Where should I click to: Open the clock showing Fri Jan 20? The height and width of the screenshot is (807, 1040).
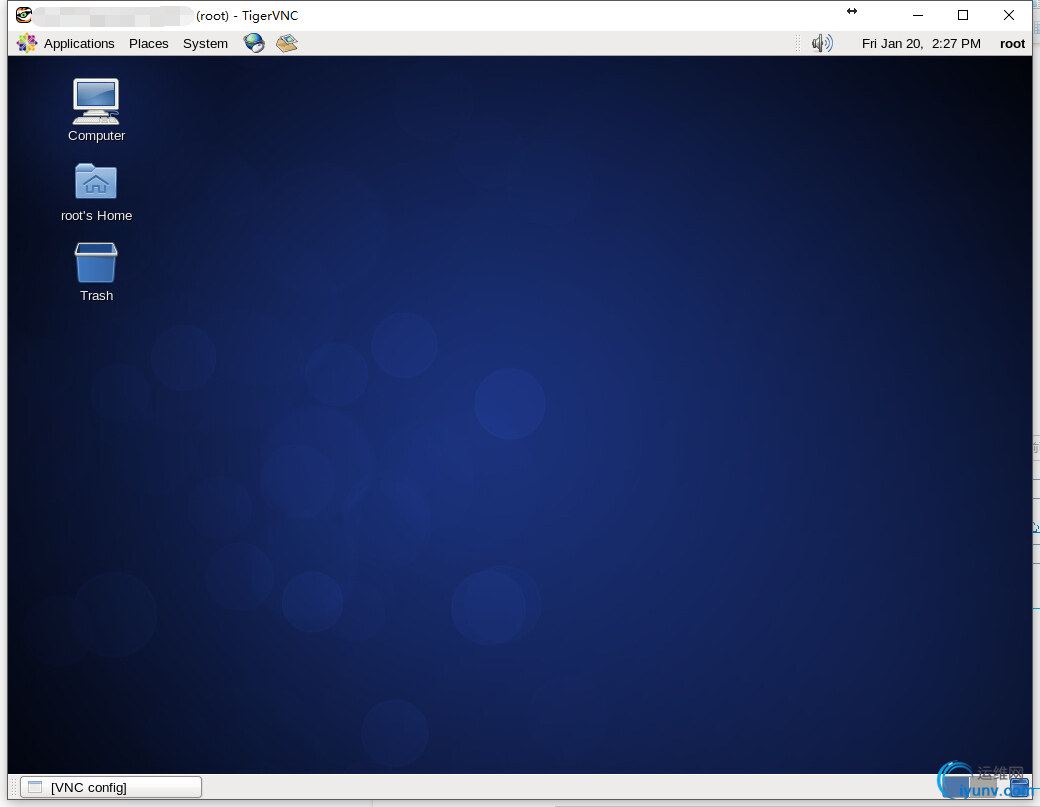921,44
